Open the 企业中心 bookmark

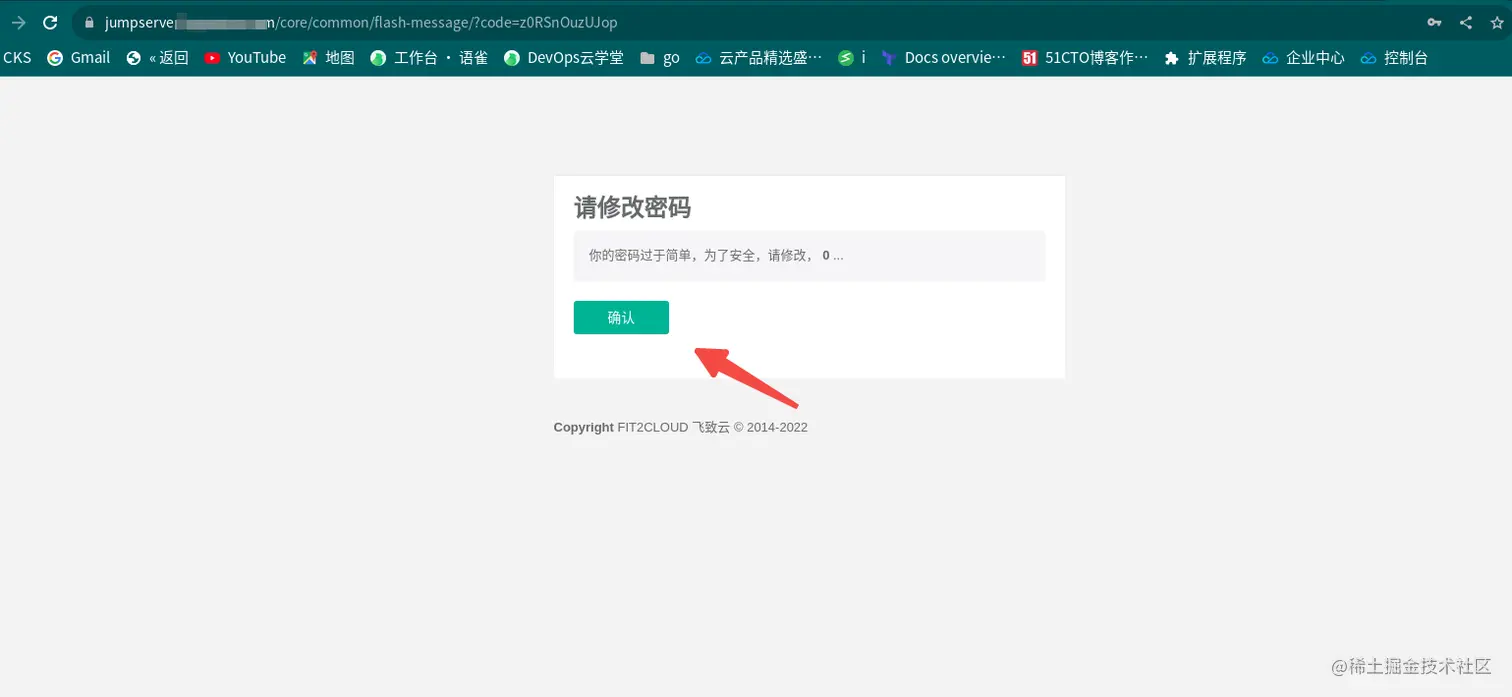point(1304,58)
